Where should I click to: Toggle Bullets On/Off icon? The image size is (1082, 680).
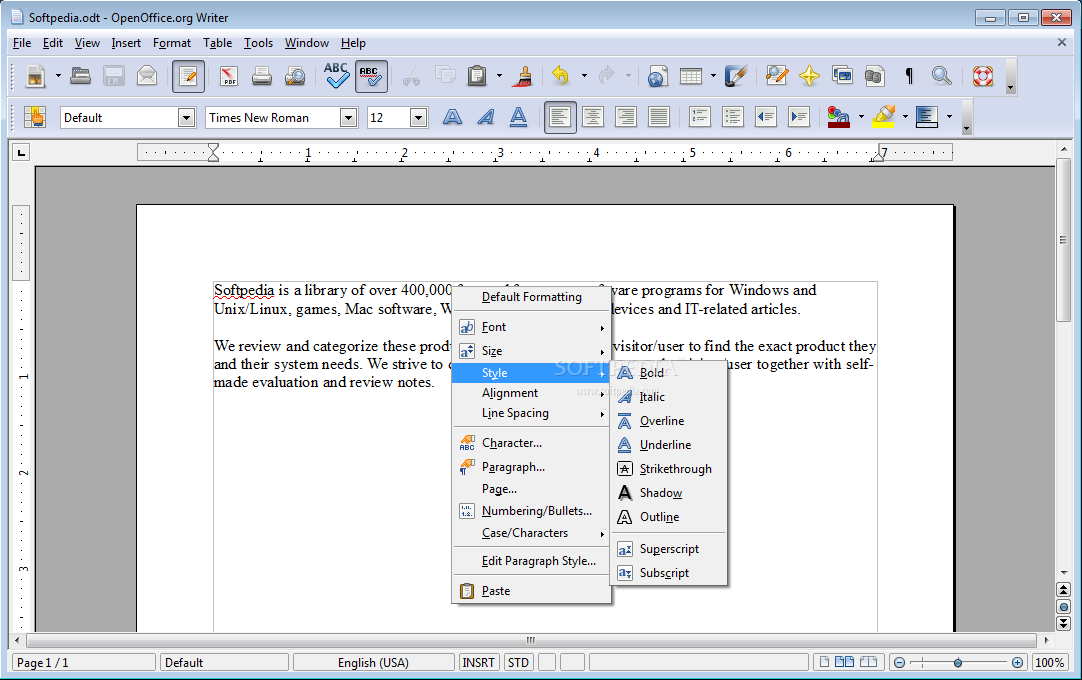pos(733,117)
